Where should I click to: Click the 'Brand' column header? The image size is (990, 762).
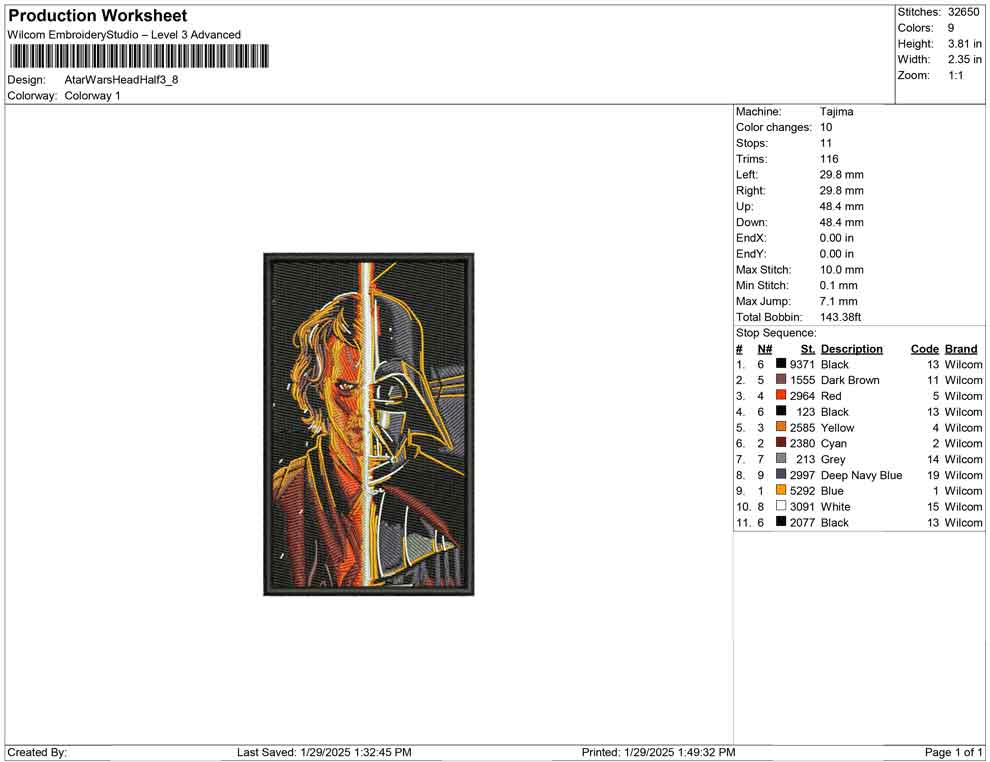tap(961, 349)
